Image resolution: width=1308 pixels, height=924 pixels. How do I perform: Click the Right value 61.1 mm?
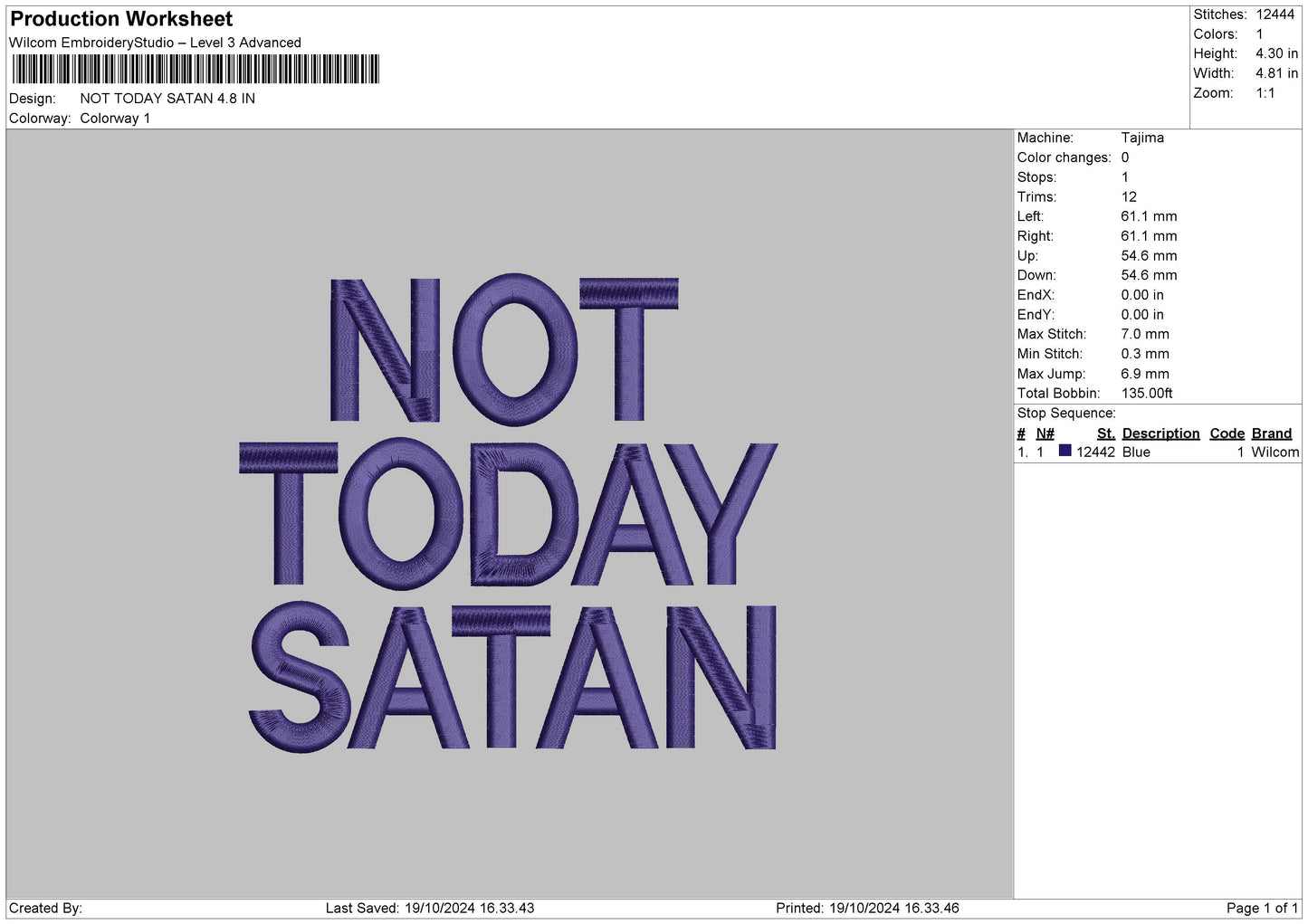coord(1149,236)
